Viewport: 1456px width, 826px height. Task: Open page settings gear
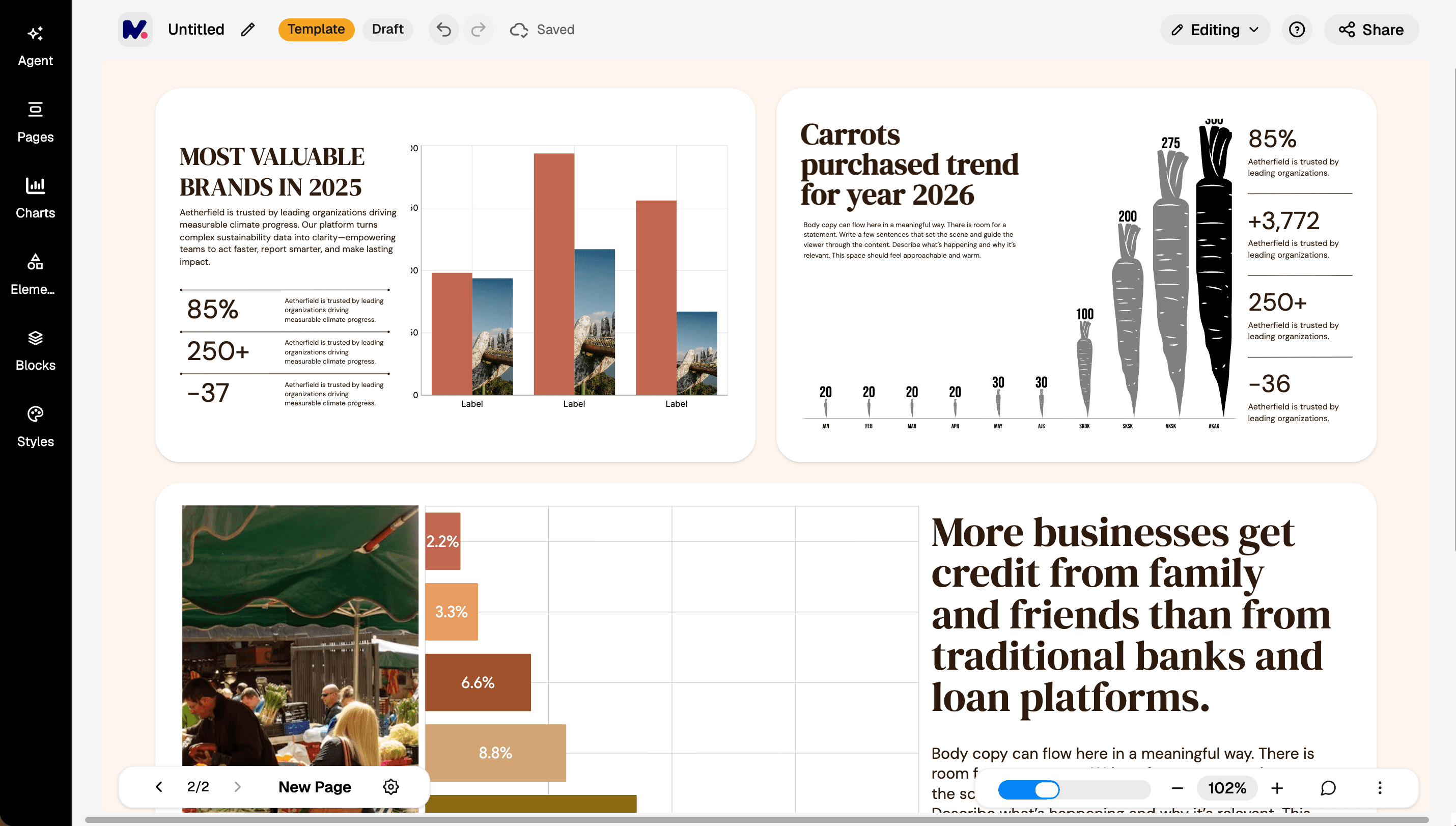click(390, 787)
